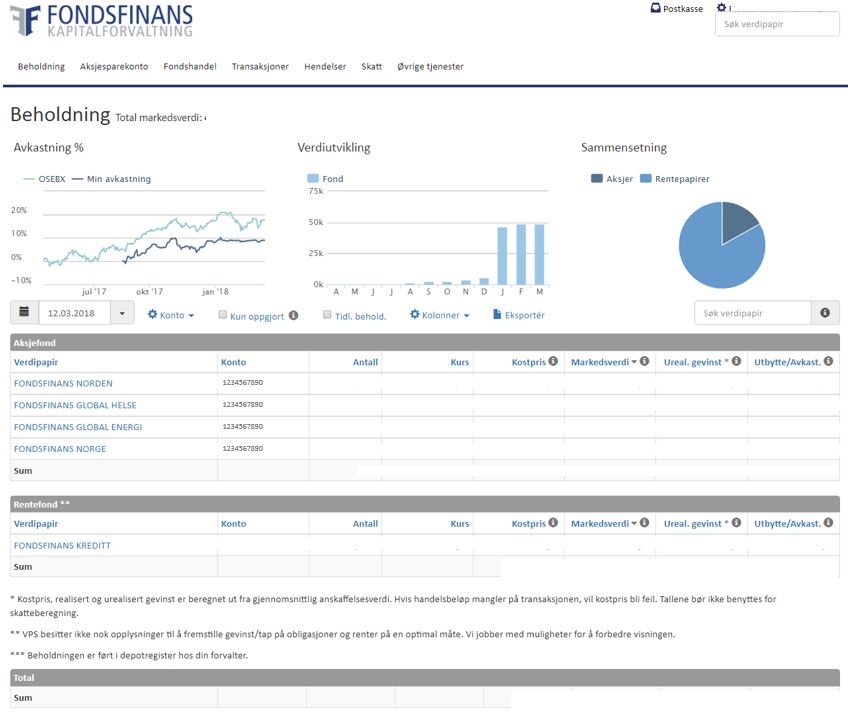Screen dimensions: 850x718
Task: Click the Rentepapirer color swatch in the legend
Action: point(646,178)
